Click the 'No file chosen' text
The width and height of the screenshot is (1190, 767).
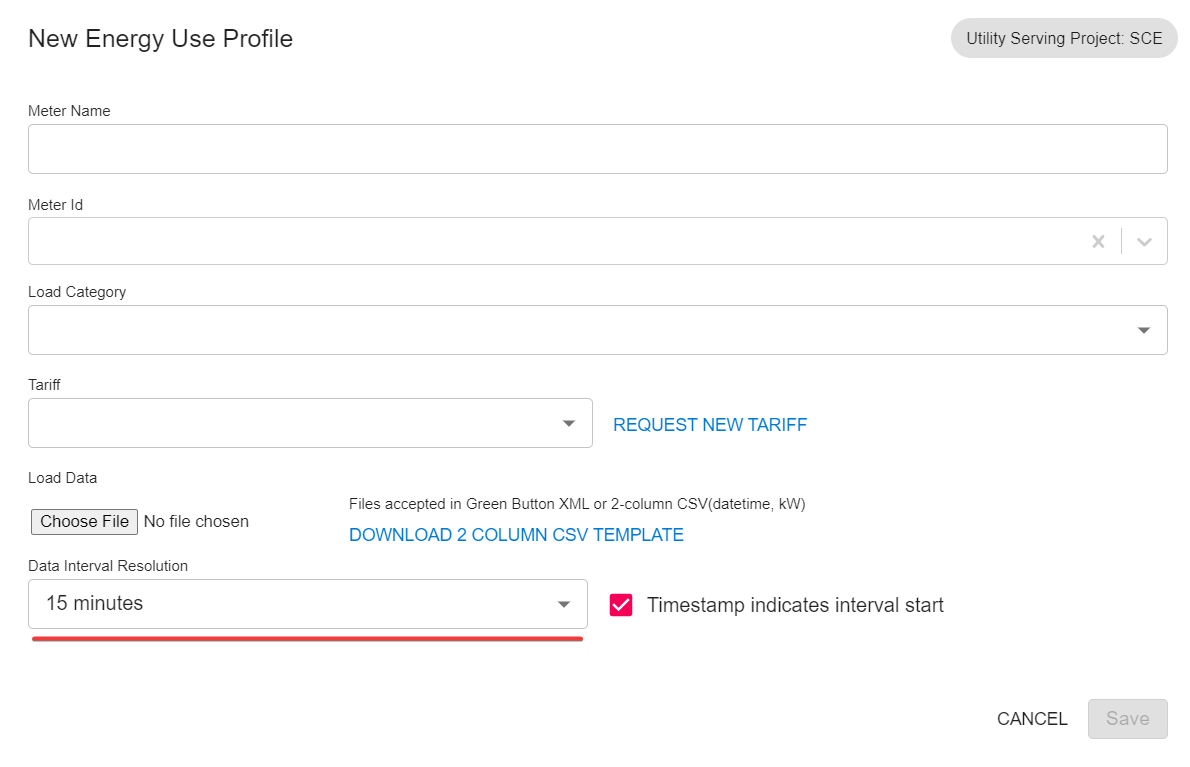click(x=196, y=521)
